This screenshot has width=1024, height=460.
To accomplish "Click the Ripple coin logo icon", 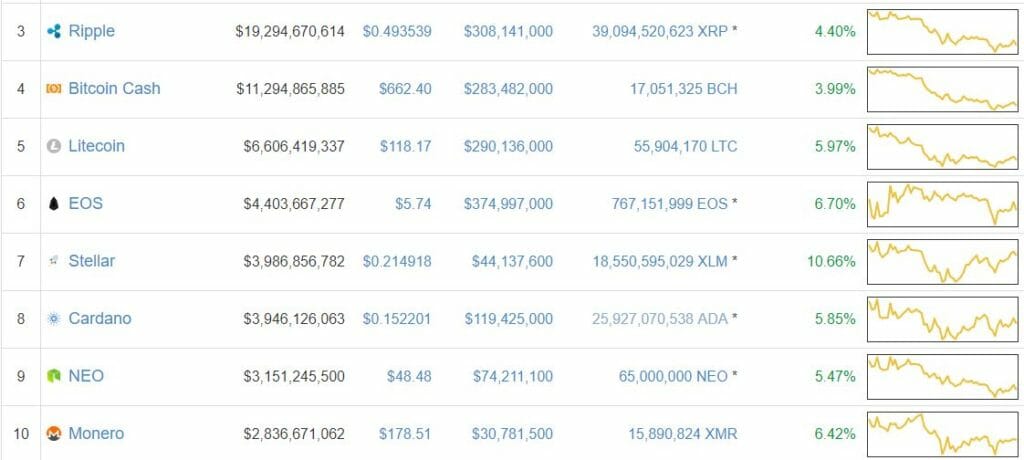I will click(x=54, y=31).
